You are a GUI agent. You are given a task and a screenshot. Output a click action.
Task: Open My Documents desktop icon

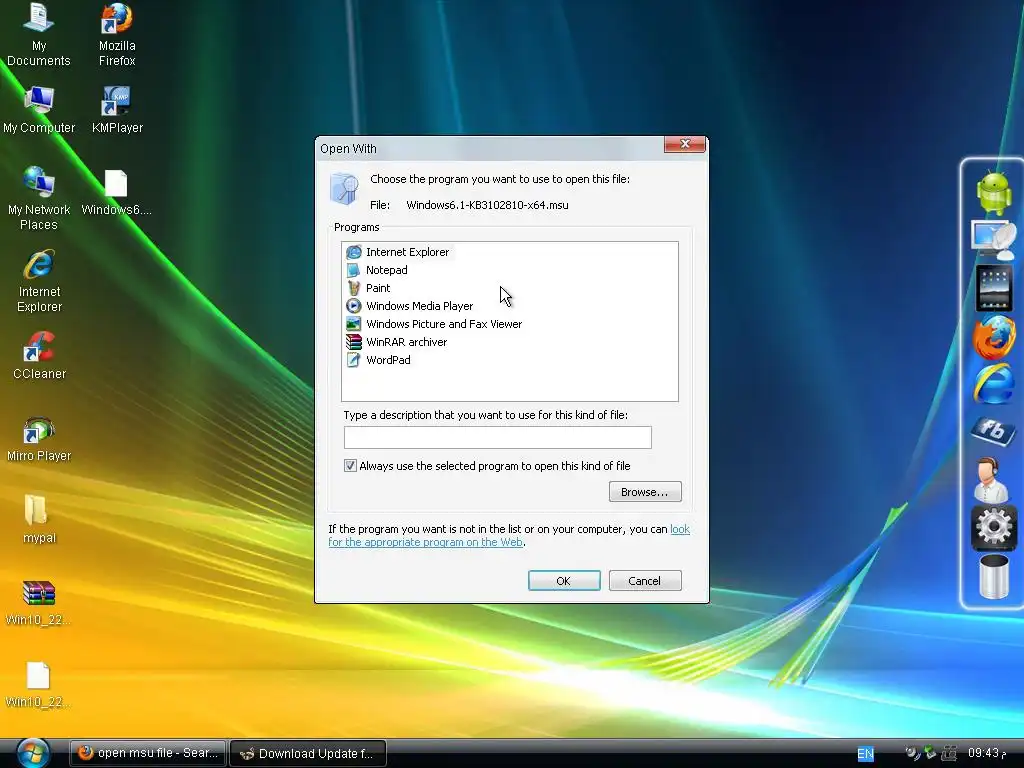coord(39,34)
